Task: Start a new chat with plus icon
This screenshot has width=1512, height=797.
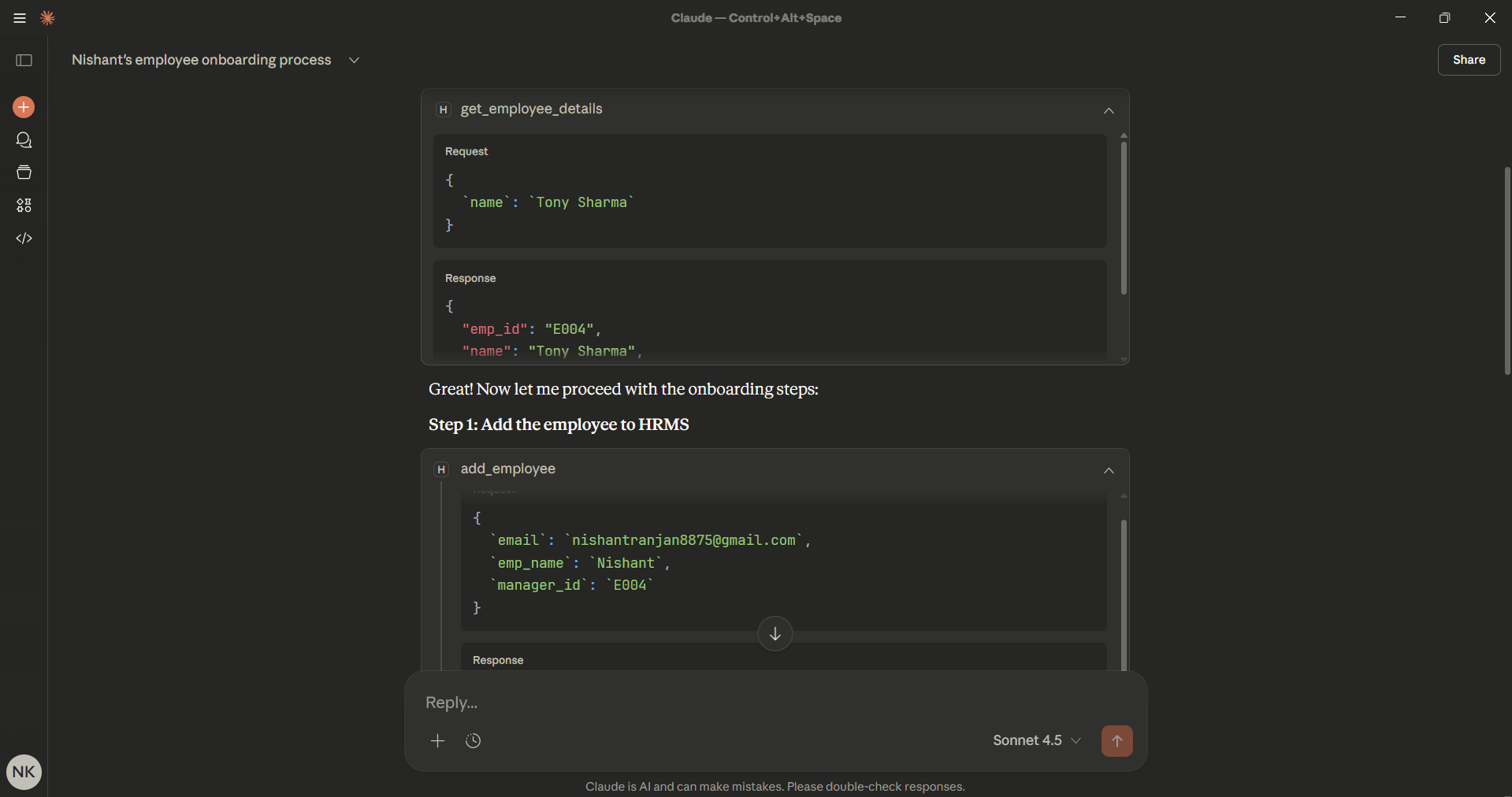Action: pos(24,107)
